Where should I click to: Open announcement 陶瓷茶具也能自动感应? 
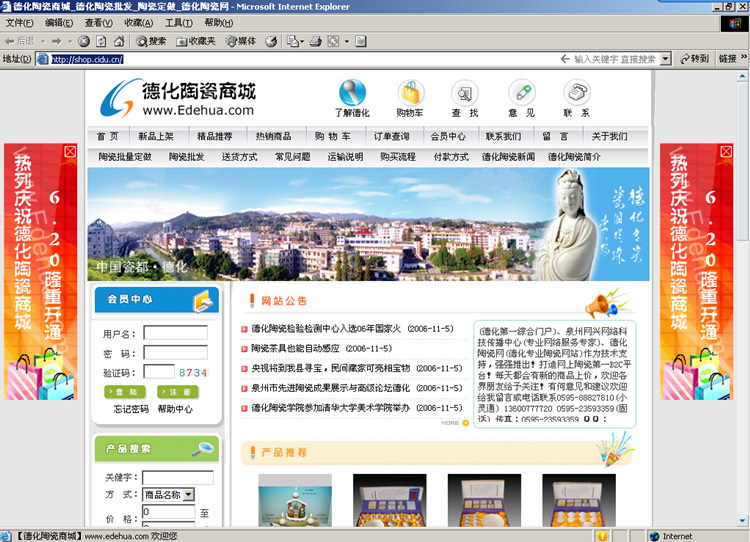[295, 348]
